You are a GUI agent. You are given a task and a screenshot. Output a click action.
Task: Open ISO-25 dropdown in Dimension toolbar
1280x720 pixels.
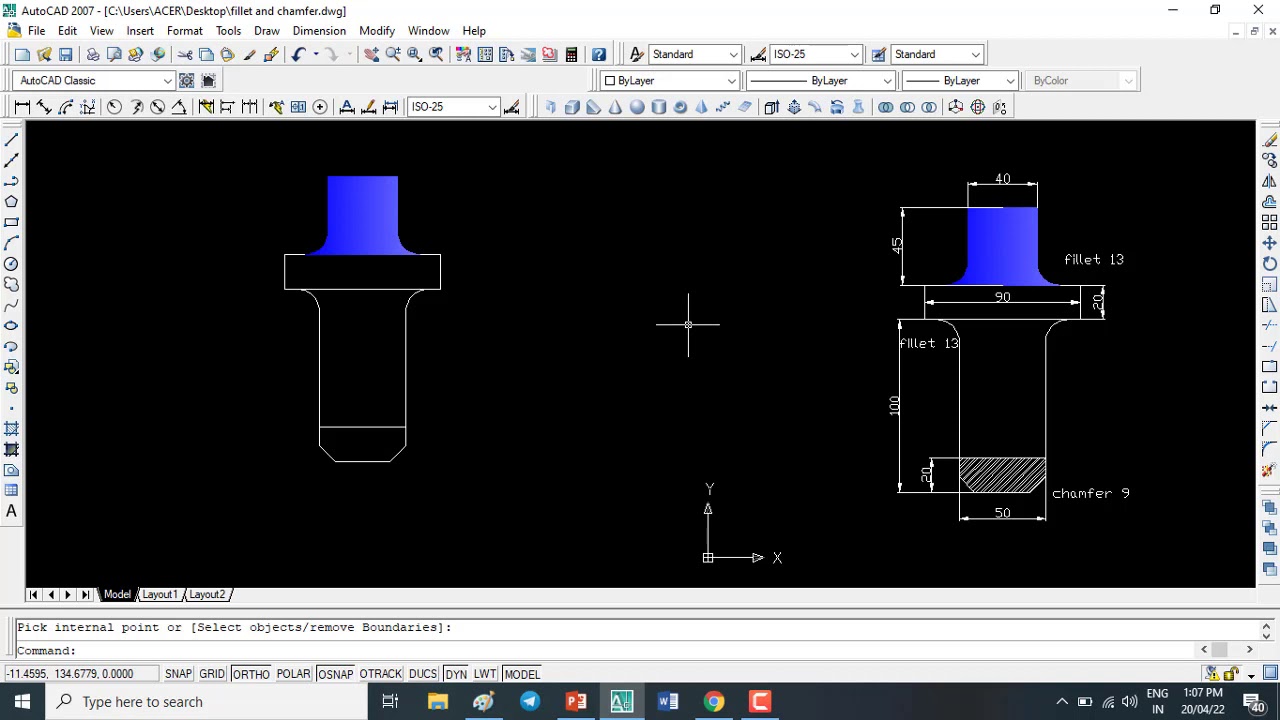(453, 106)
